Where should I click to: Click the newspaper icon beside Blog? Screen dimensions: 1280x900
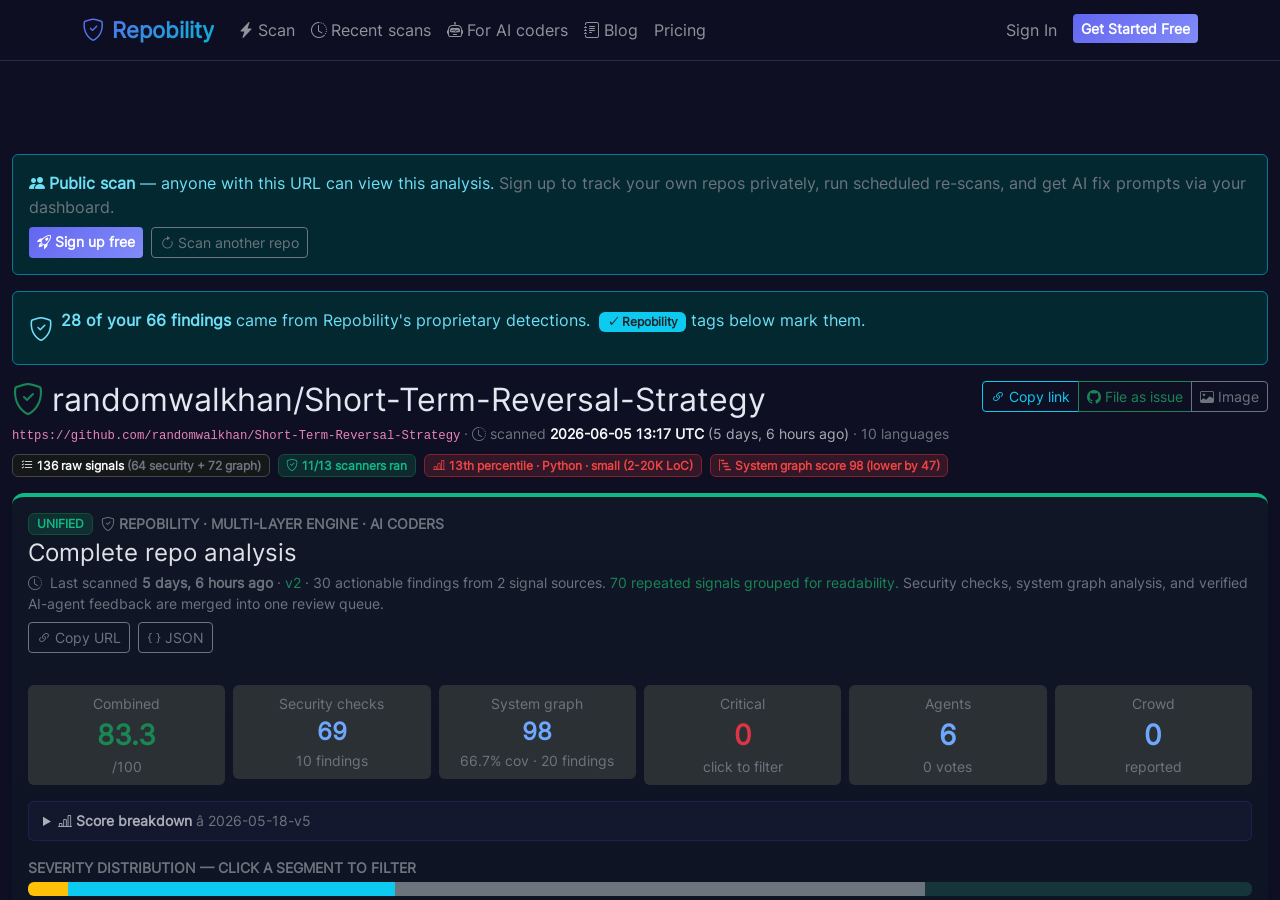592,30
